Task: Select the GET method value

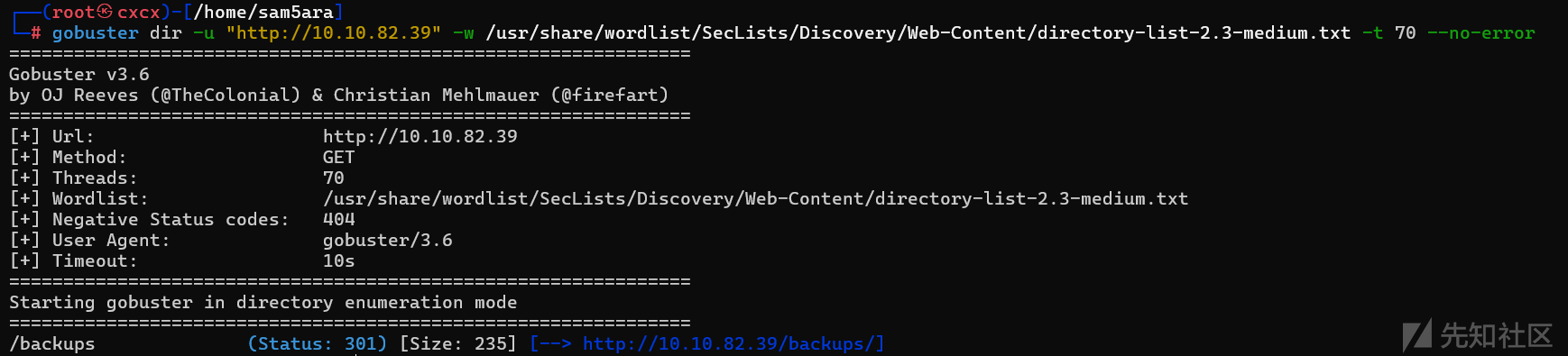Action: click(339, 157)
